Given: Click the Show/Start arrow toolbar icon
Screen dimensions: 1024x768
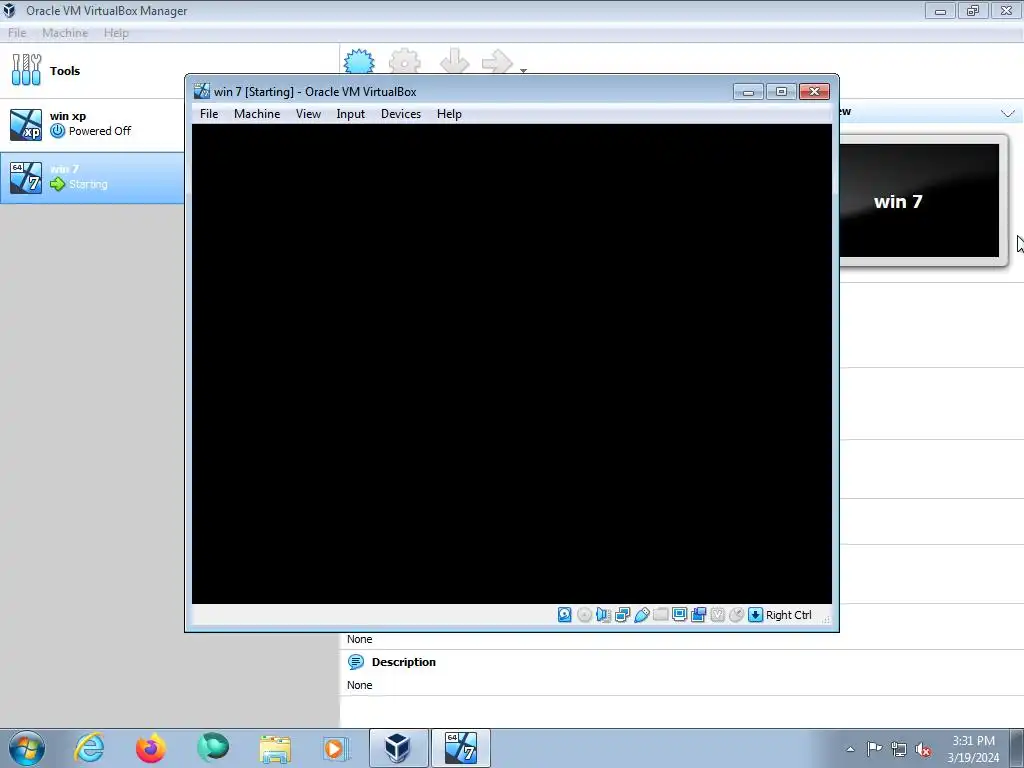Looking at the screenshot, I should coord(498,62).
